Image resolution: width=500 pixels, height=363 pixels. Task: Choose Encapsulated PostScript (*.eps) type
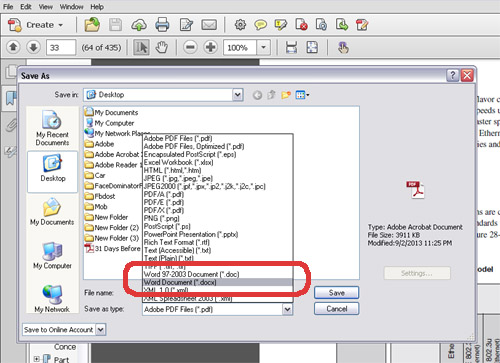point(218,154)
